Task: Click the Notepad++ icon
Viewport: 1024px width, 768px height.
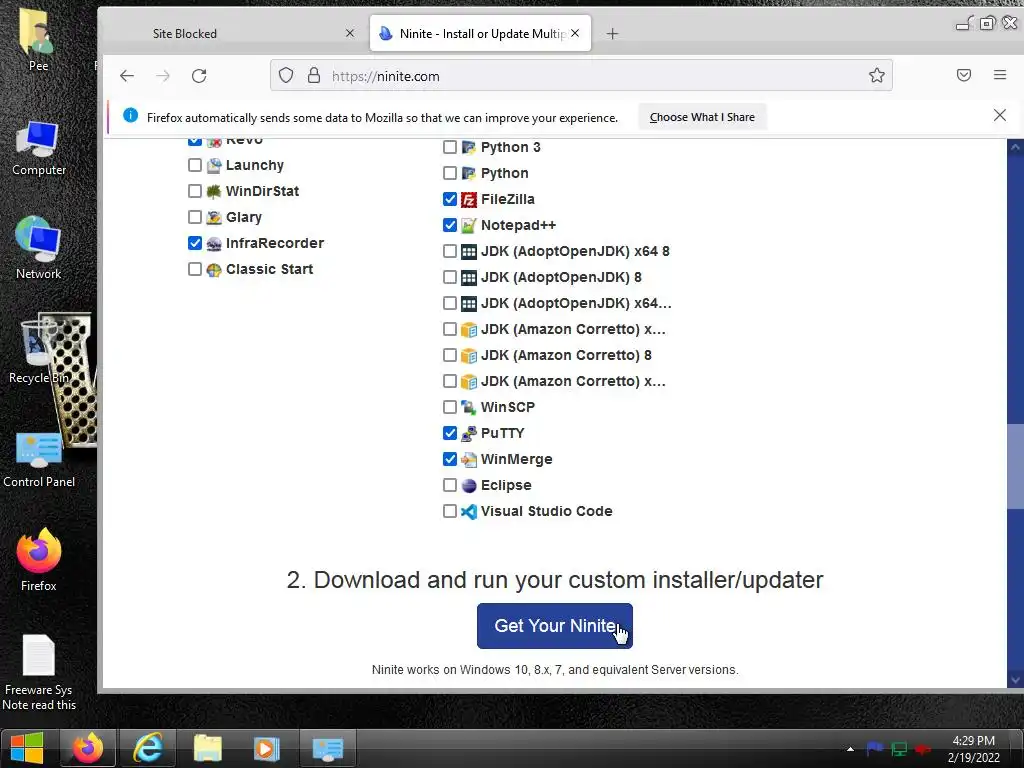Action: [468, 226]
